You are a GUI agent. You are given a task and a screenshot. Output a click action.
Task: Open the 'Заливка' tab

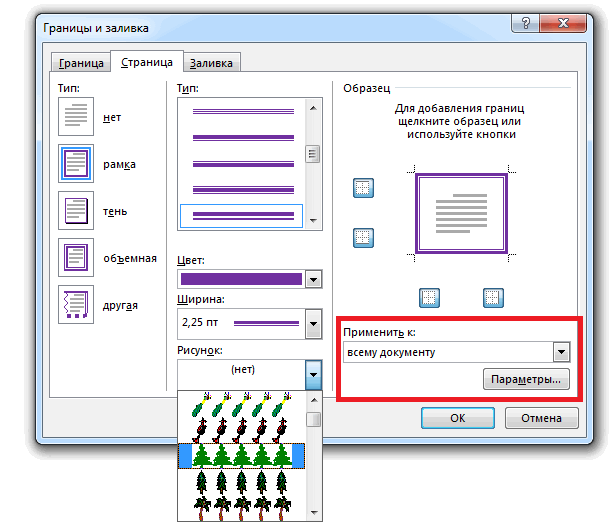tap(212, 64)
